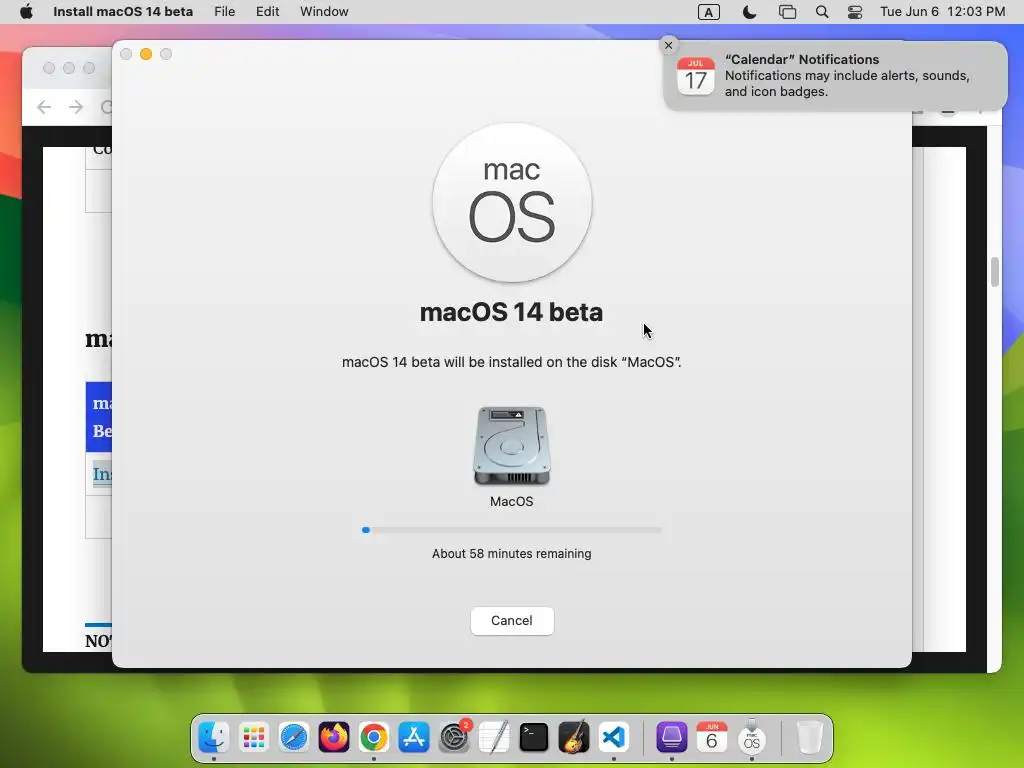Open the Calendar Notifications banner

[835, 76]
